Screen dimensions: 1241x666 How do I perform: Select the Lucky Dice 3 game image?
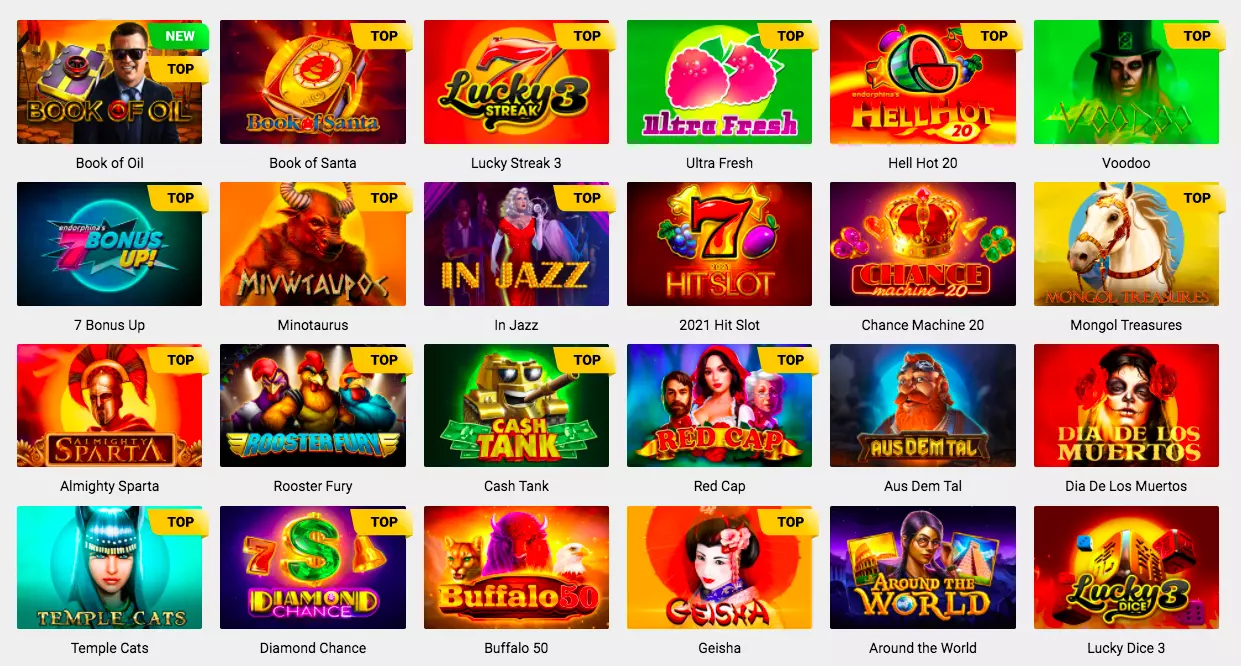click(x=1126, y=568)
